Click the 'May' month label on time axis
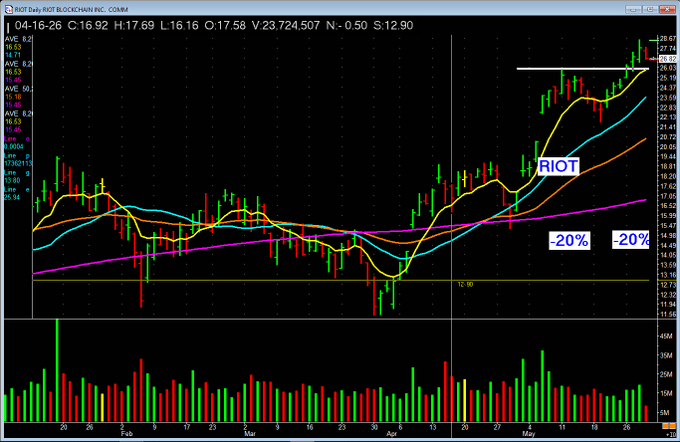 point(528,433)
